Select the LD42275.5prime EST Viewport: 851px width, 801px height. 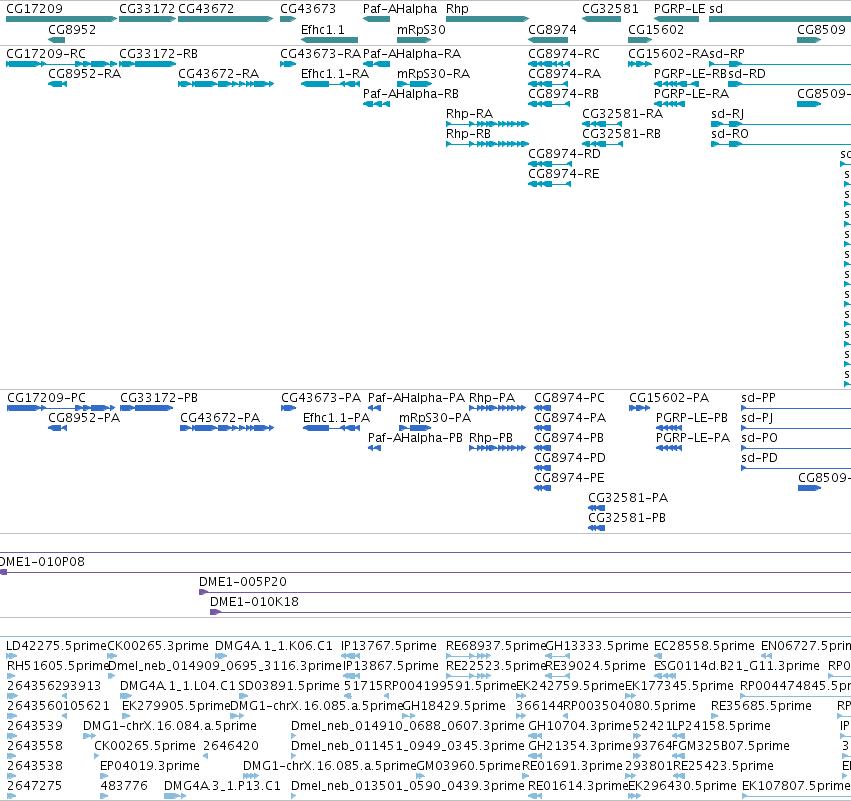pos(11,656)
